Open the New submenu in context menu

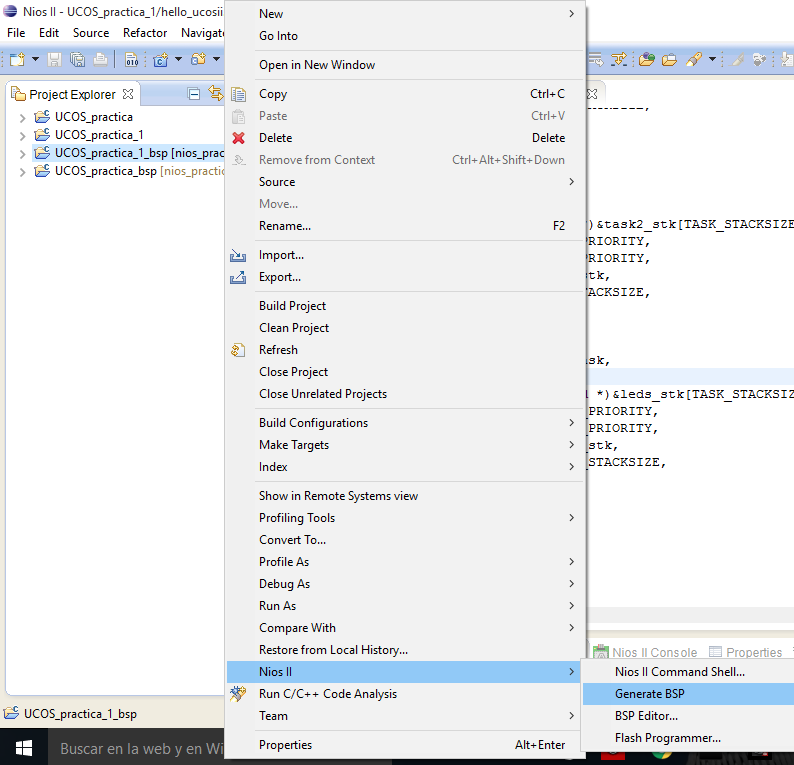tap(405, 14)
